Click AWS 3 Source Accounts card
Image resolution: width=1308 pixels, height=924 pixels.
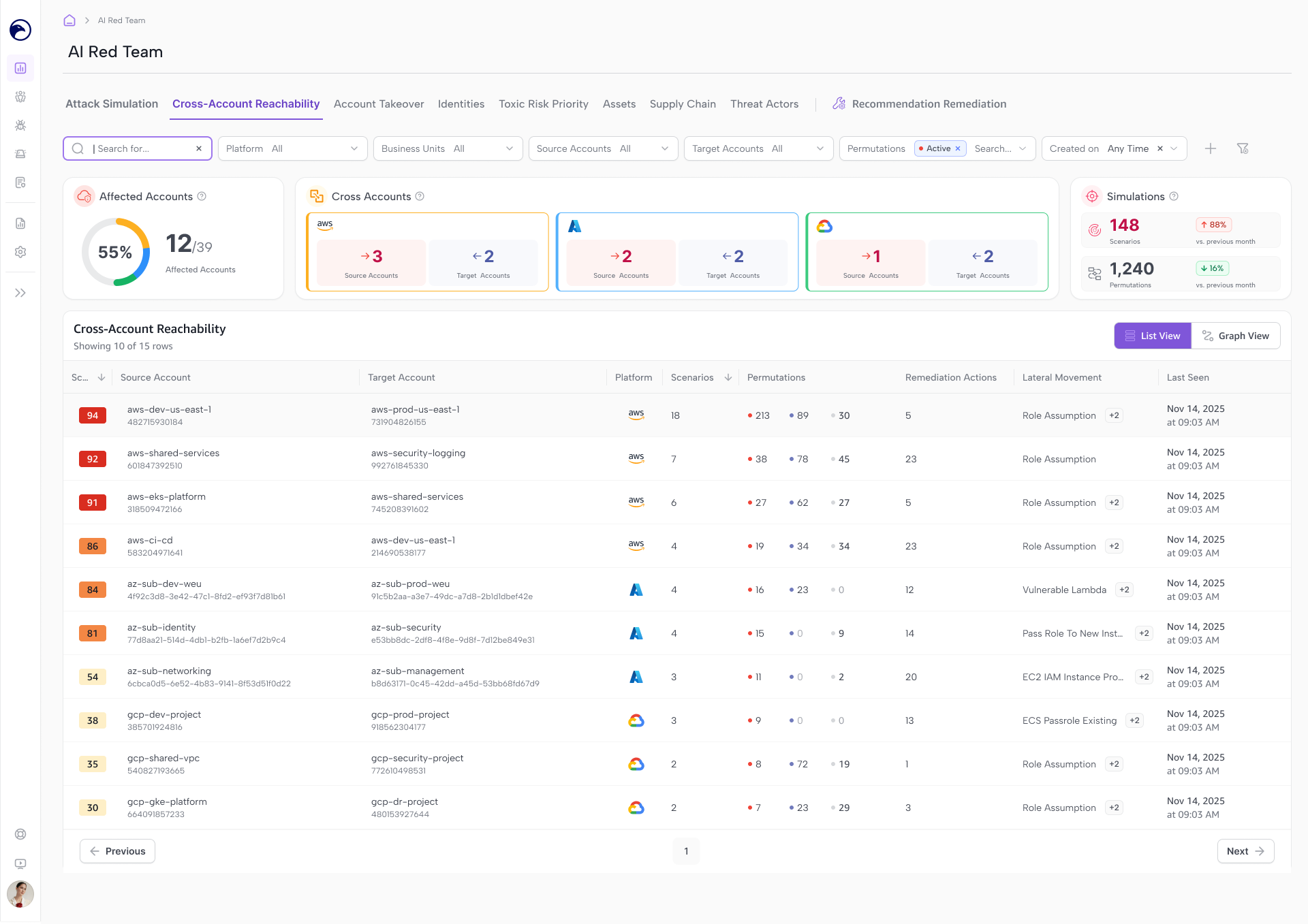[371, 262]
